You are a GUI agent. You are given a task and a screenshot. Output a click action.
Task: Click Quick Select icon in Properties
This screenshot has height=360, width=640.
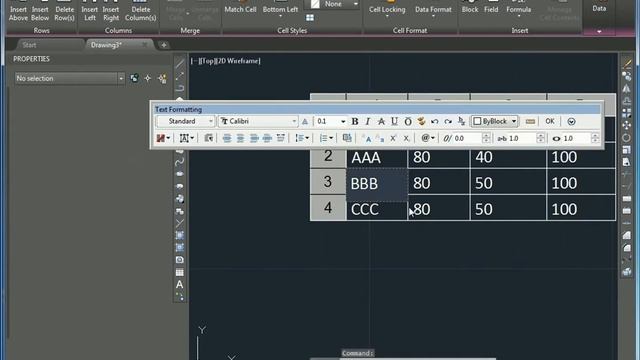(162, 78)
